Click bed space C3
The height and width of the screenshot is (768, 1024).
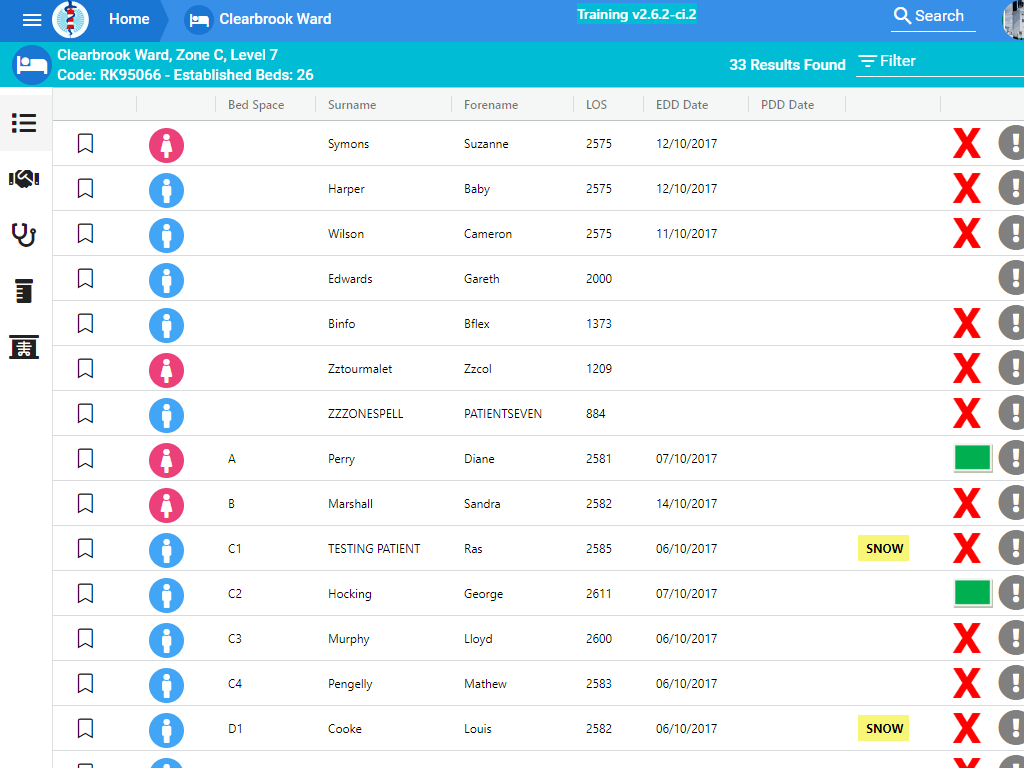click(x=234, y=639)
